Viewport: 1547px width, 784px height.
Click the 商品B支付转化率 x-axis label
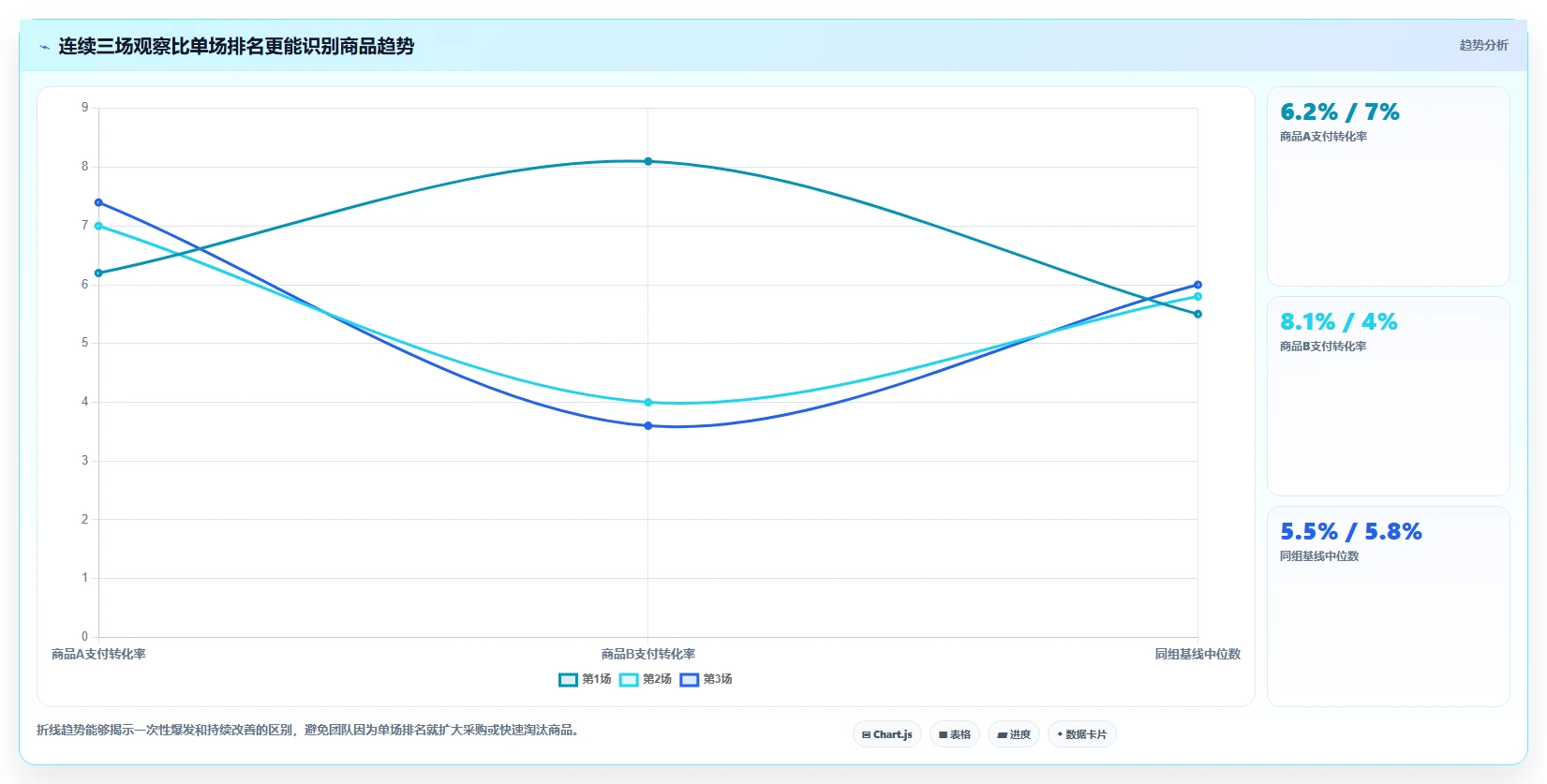click(647, 654)
